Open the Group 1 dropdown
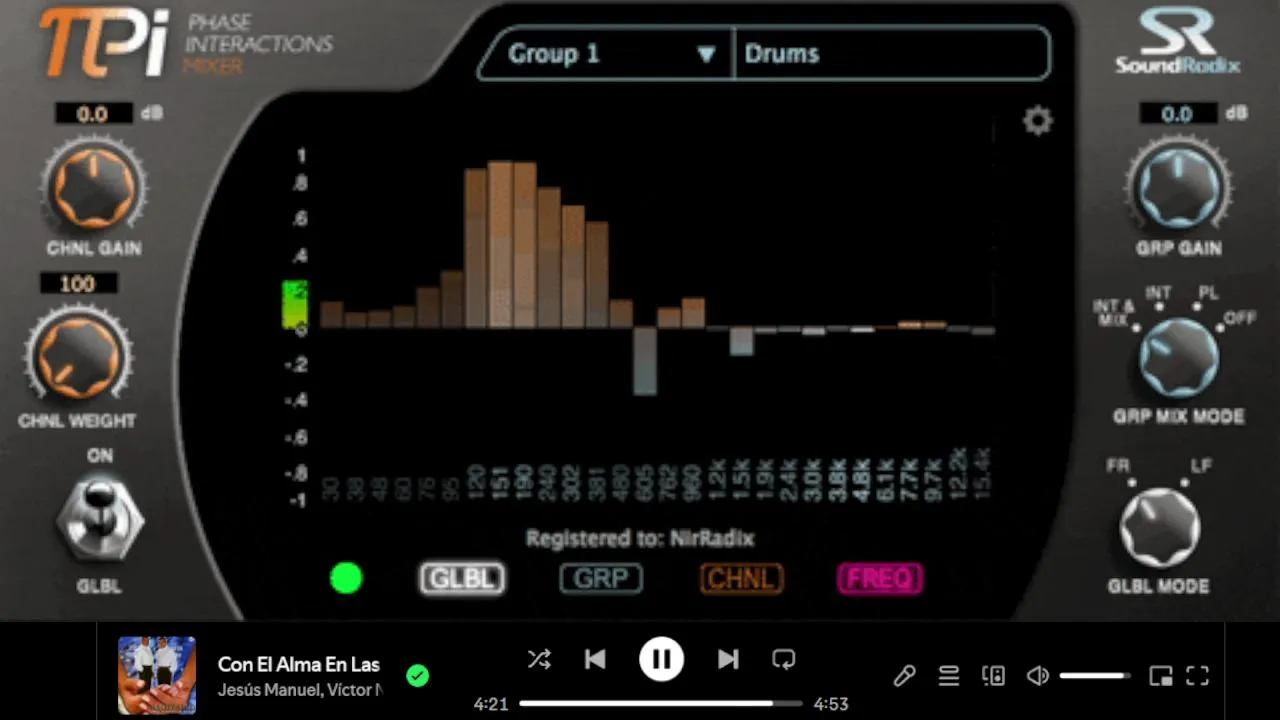Screen dimensions: 1280x720 point(606,54)
